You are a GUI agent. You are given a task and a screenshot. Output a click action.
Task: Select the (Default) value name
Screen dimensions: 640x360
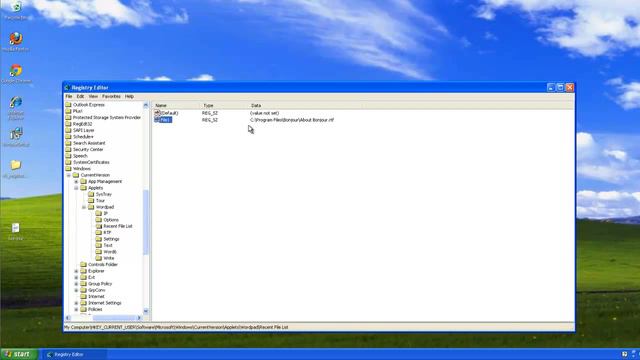click(169, 113)
